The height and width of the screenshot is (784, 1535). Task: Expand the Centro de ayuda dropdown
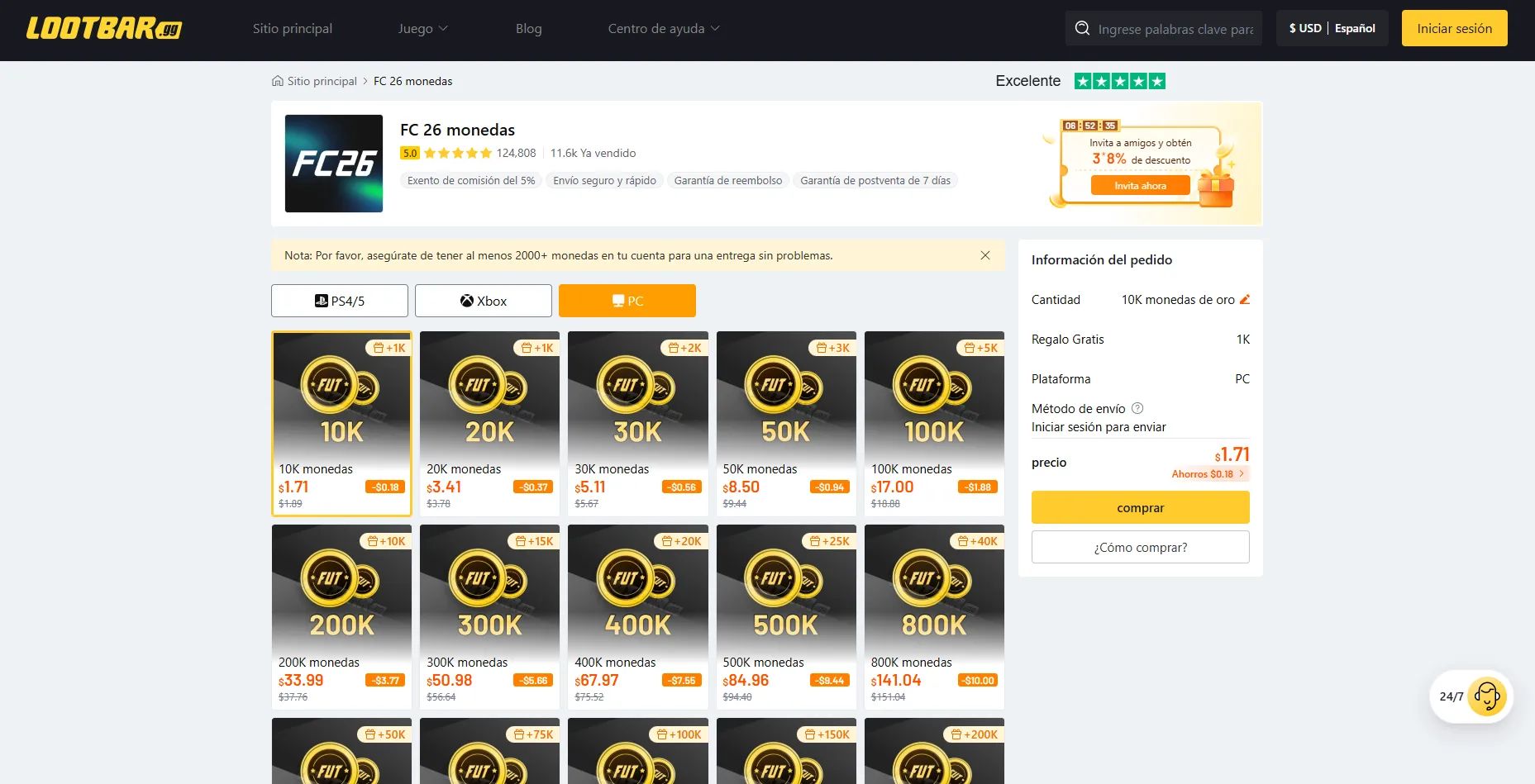[x=664, y=29]
